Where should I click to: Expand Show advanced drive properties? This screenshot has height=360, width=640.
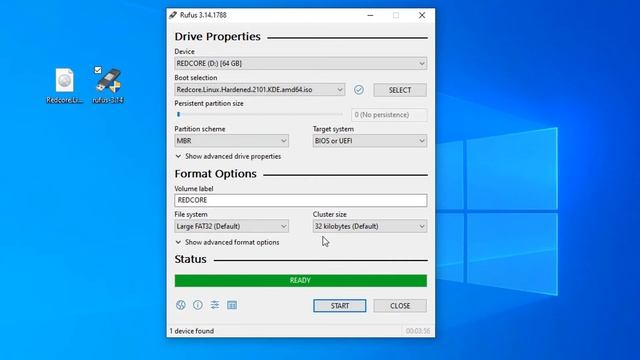pos(228,156)
